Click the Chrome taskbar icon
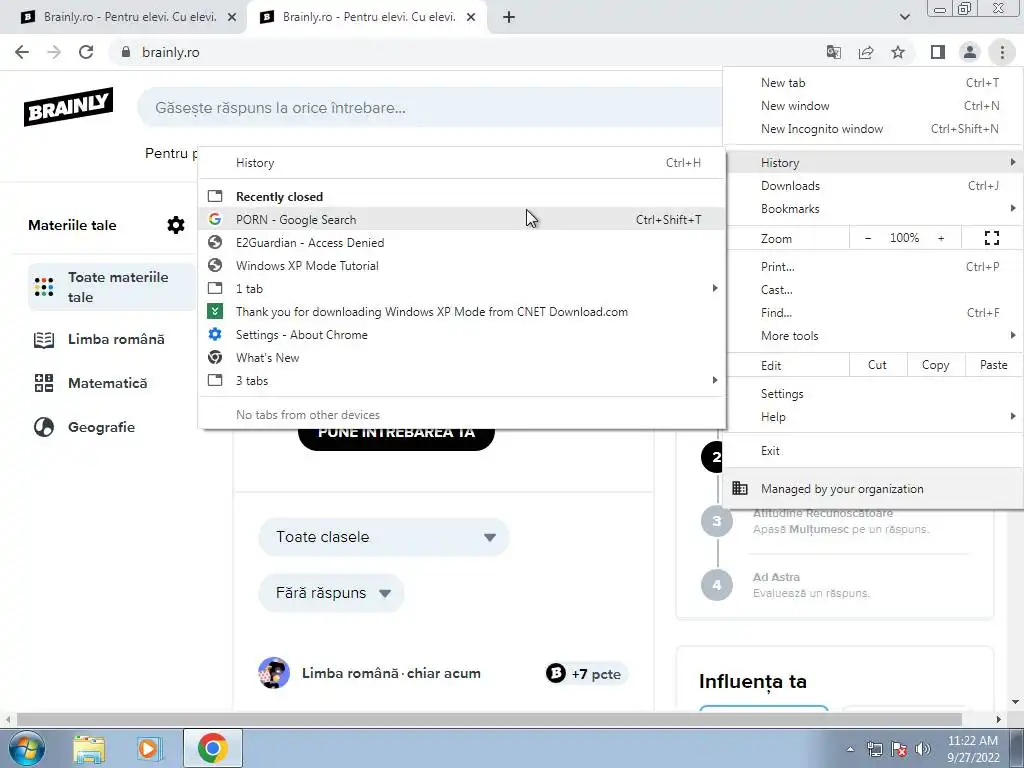 (212, 748)
